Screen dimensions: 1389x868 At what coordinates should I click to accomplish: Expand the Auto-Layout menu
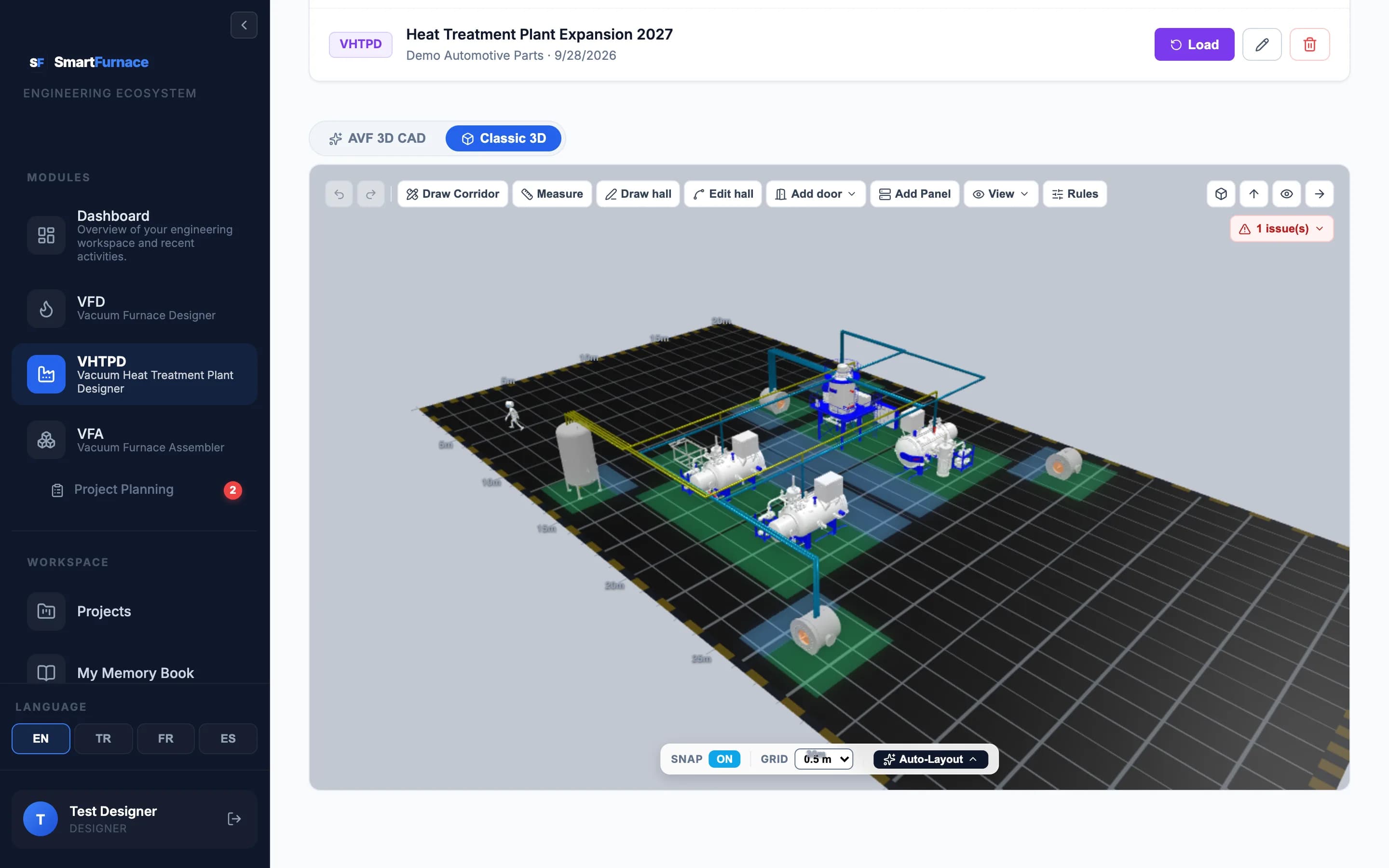(930, 759)
